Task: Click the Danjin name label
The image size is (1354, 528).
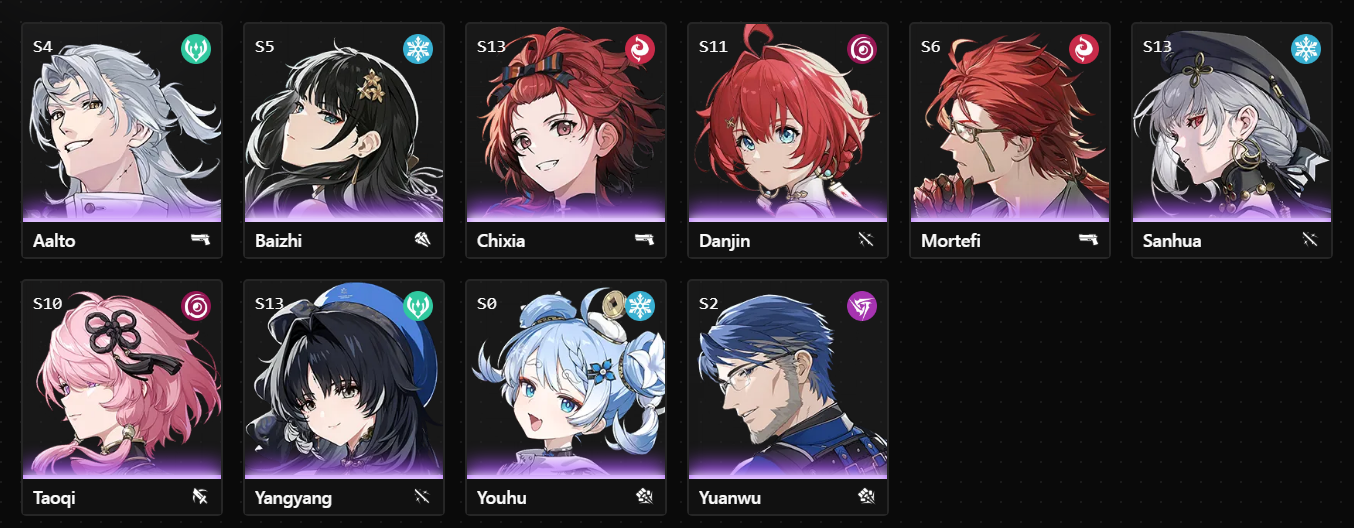Action: [x=725, y=241]
